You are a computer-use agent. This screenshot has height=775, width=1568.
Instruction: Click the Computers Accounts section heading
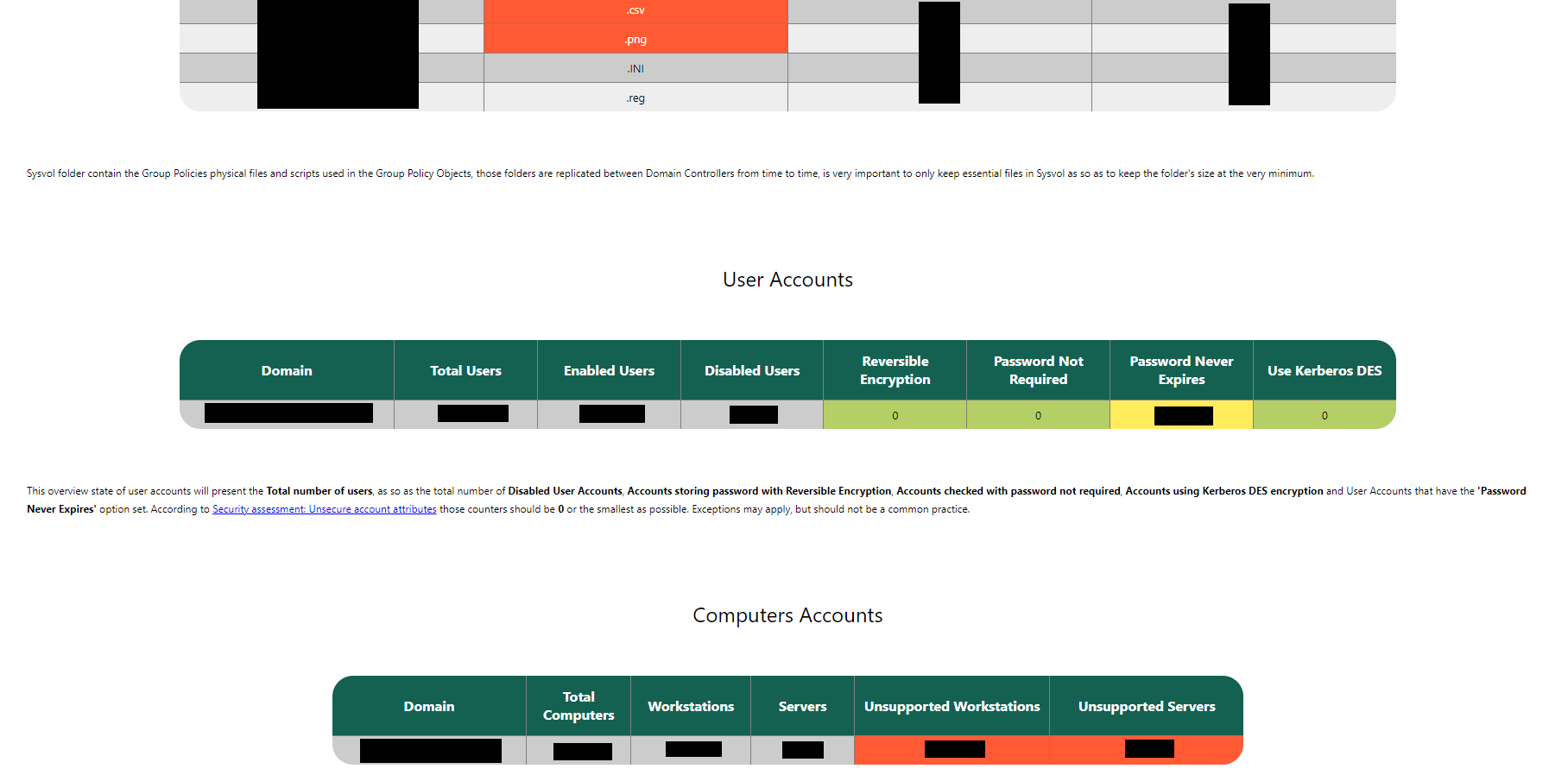(x=787, y=615)
